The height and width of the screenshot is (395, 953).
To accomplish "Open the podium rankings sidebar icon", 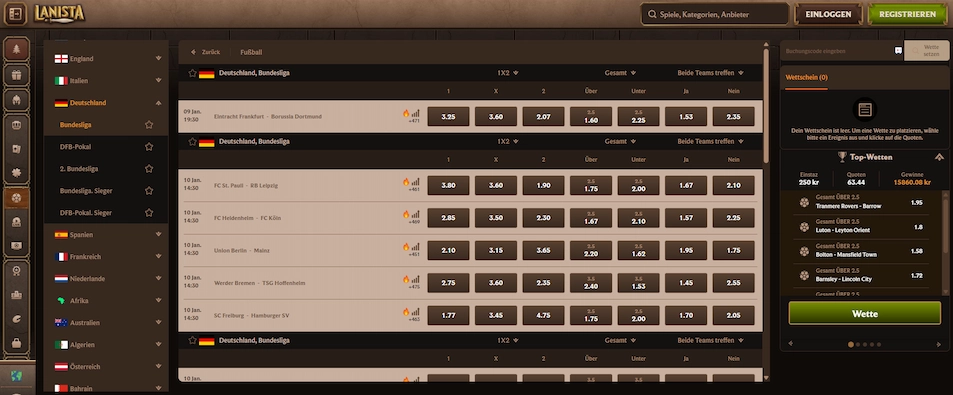I will [16, 295].
